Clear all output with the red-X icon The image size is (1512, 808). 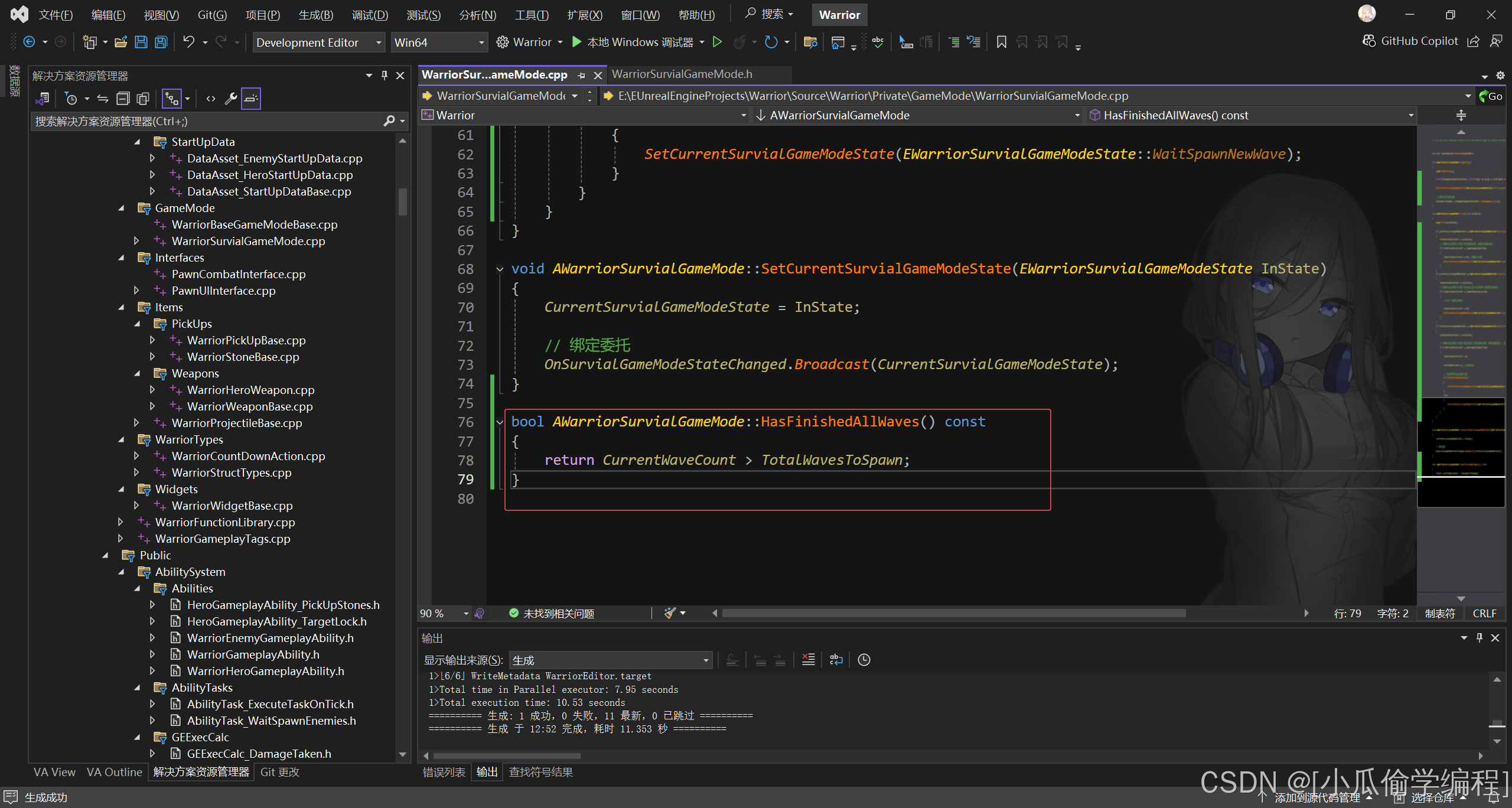(x=808, y=660)
